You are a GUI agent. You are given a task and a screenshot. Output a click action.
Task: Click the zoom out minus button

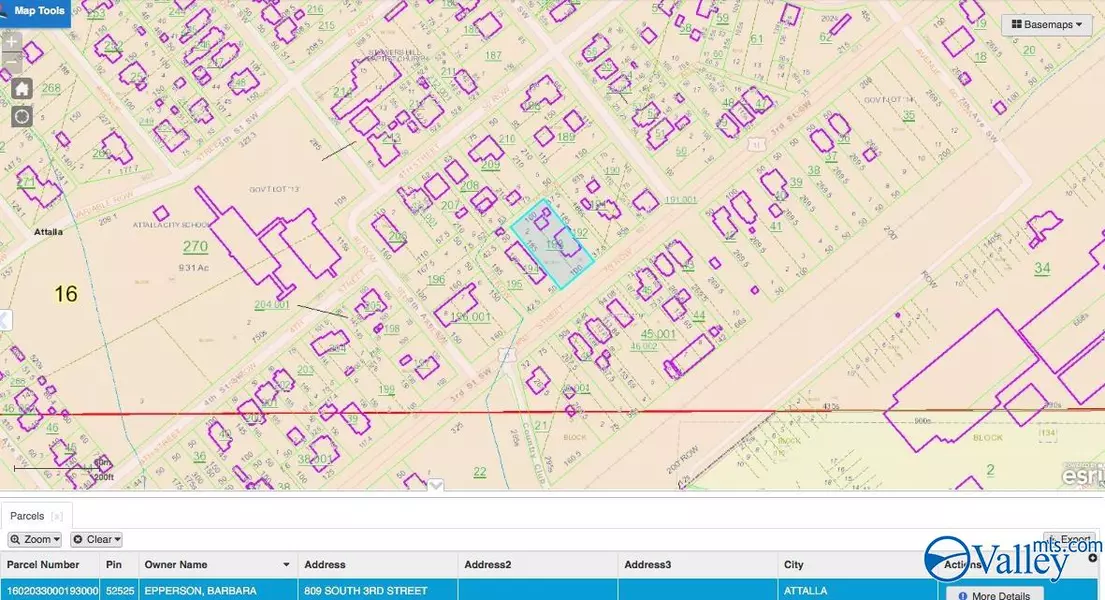(11, 63)
